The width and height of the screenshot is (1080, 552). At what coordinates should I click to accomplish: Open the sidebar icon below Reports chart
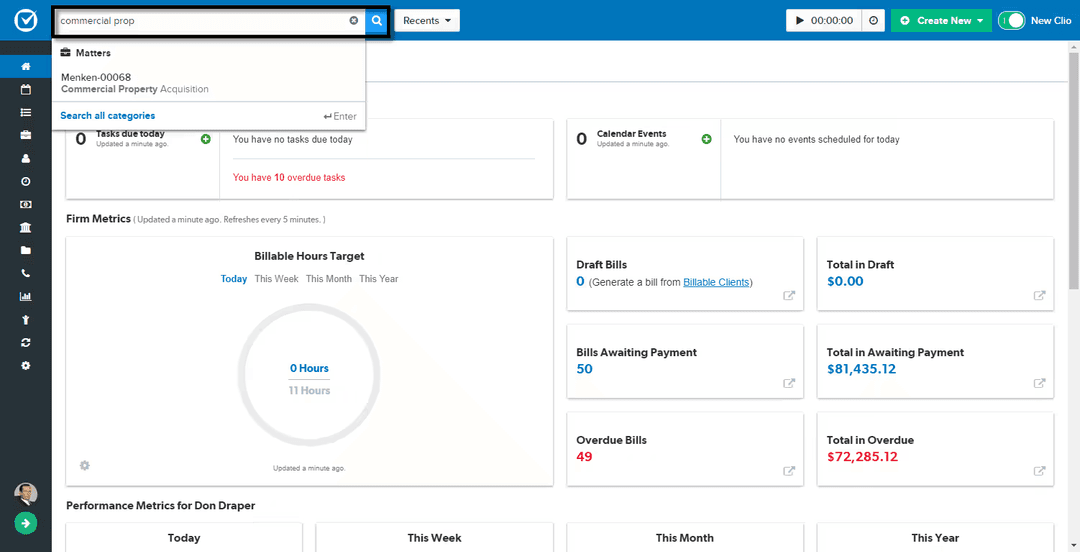click(25, 320)
